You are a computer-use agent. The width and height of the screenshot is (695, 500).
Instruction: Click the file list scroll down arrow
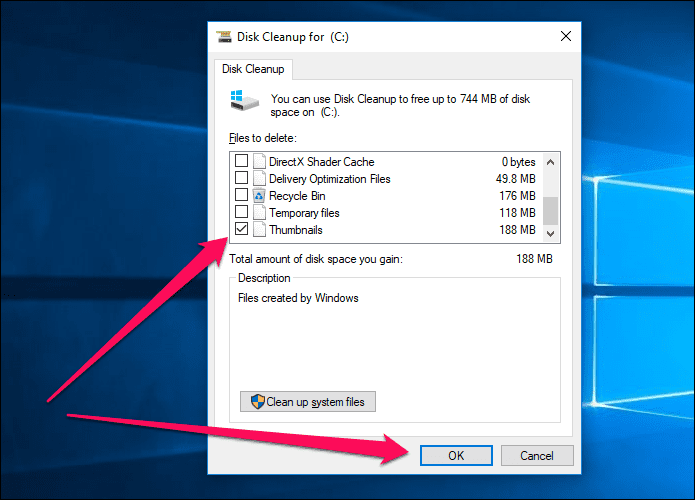coord(551,233)
